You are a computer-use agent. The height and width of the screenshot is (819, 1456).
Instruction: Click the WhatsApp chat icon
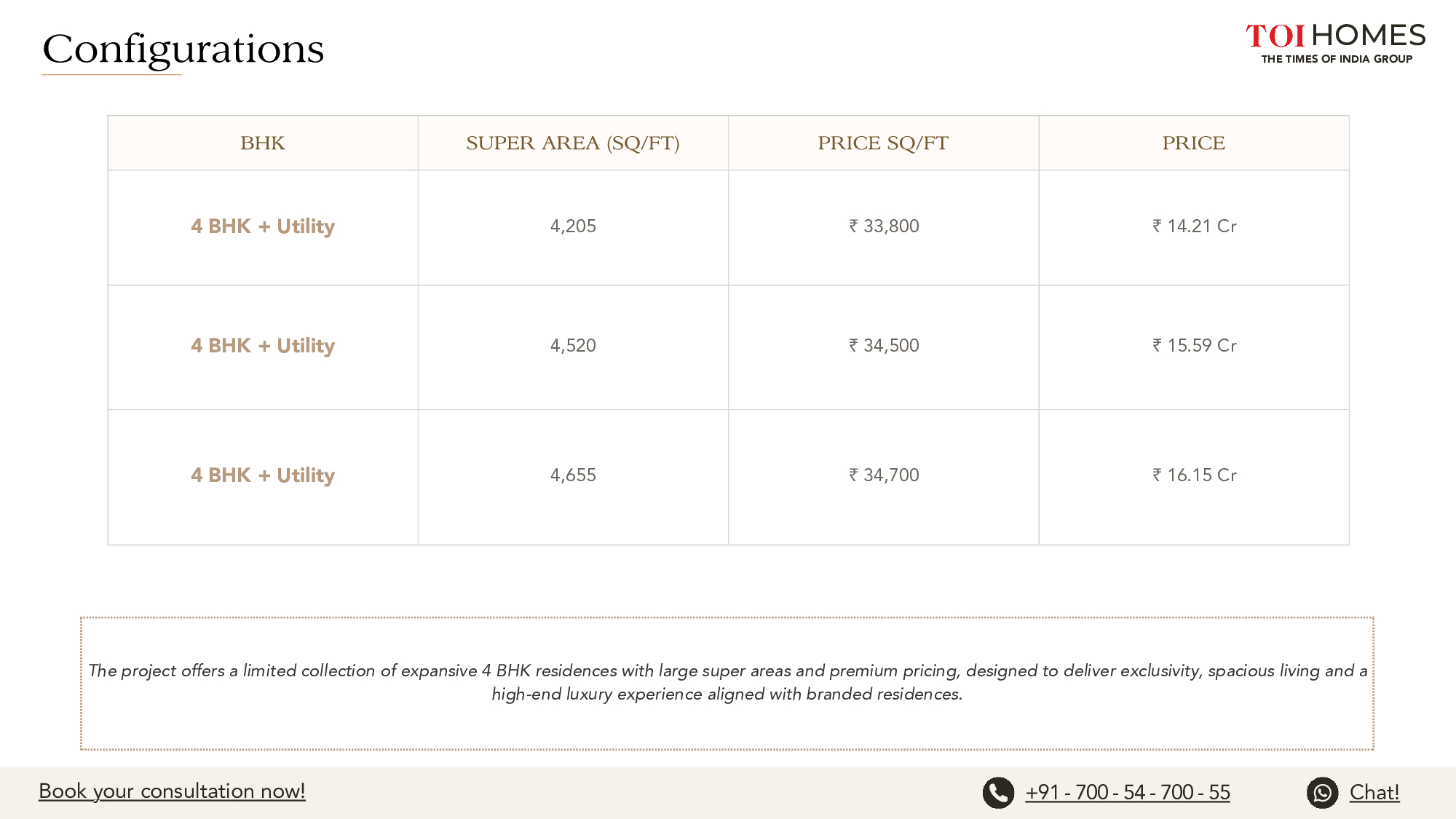[1322, 793]
